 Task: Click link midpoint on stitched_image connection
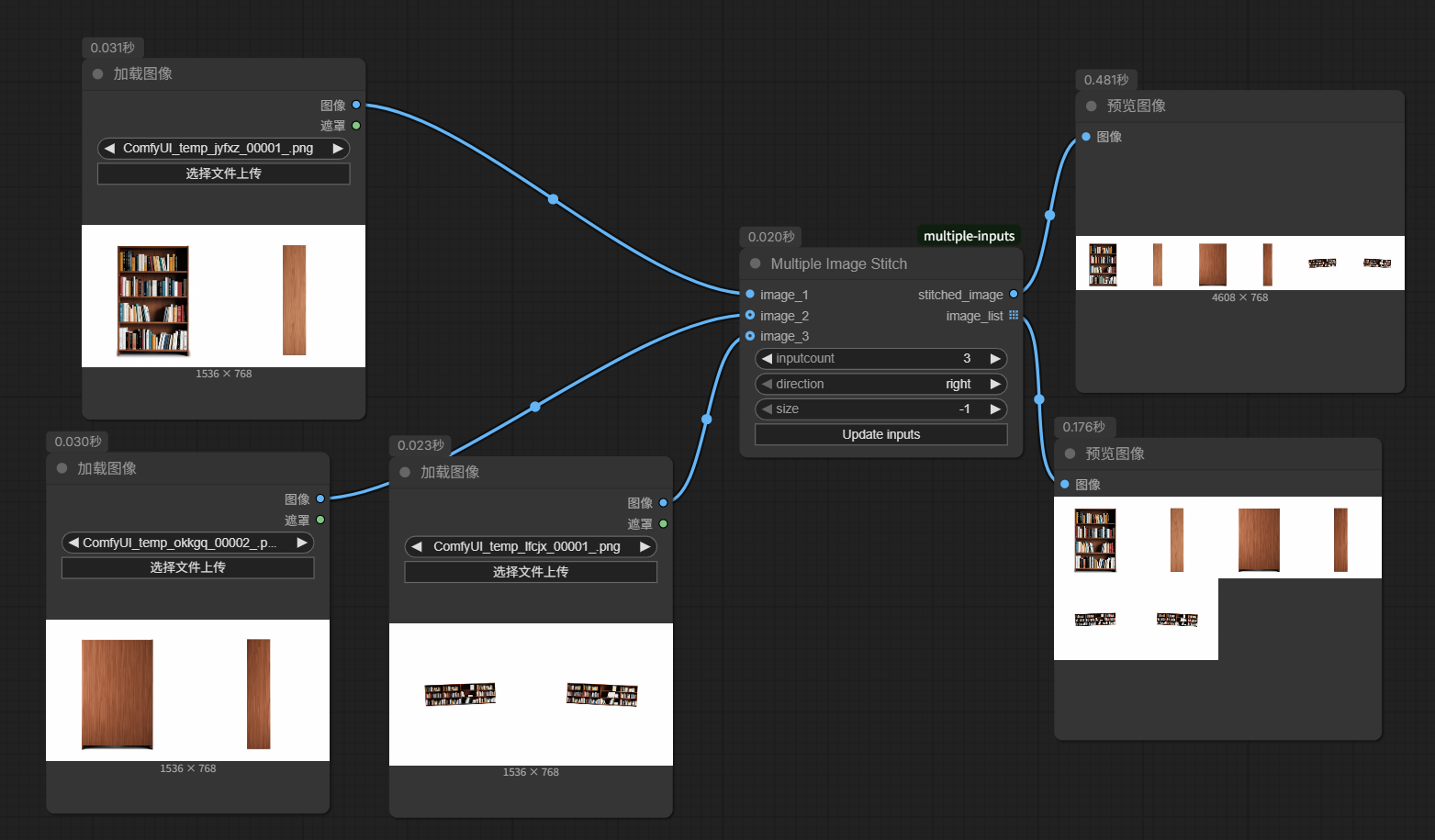pos(1049,216)
